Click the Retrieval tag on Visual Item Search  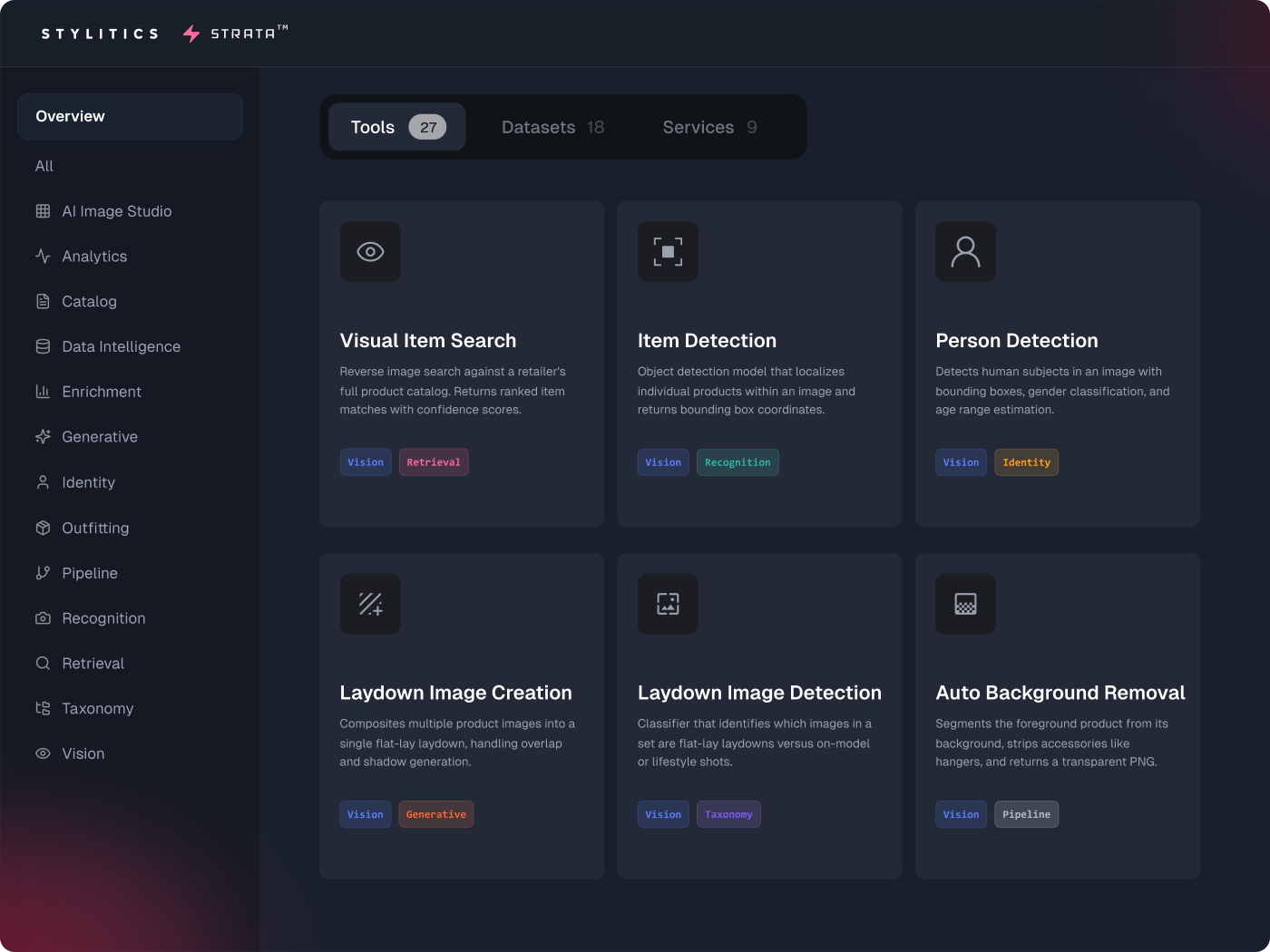tap(434, 462)
